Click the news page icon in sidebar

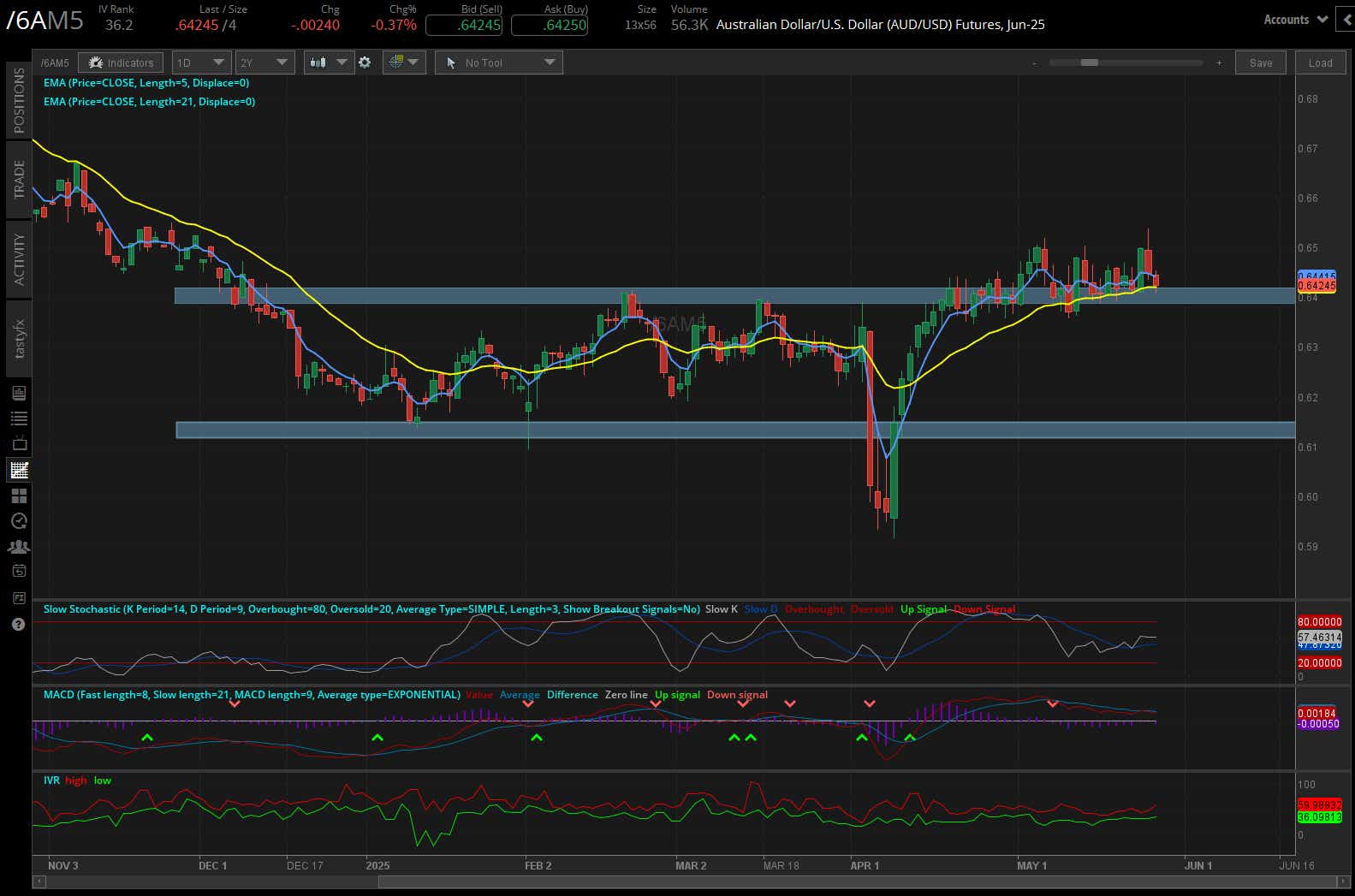[19, 393]
